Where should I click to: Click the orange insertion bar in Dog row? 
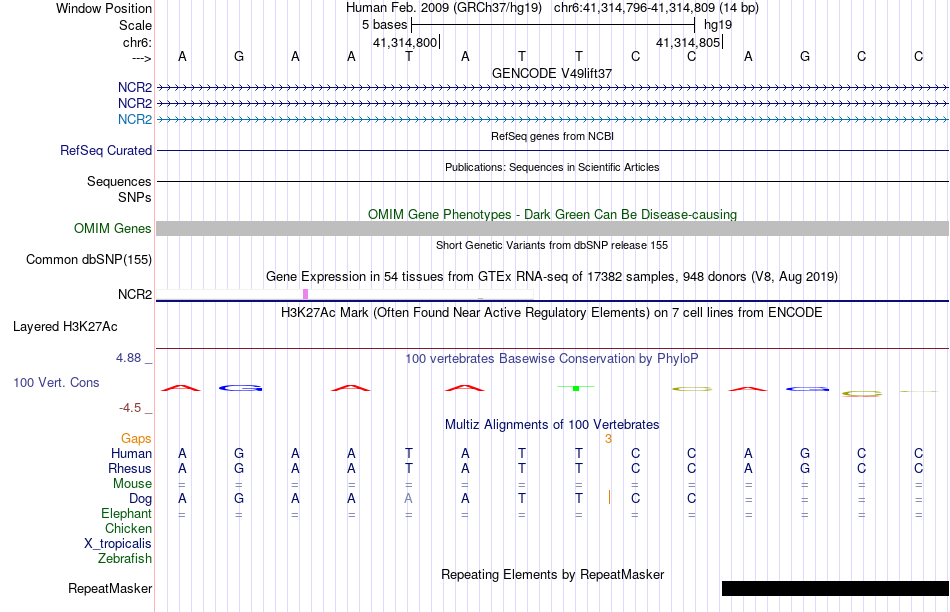(x=609, y=497)
